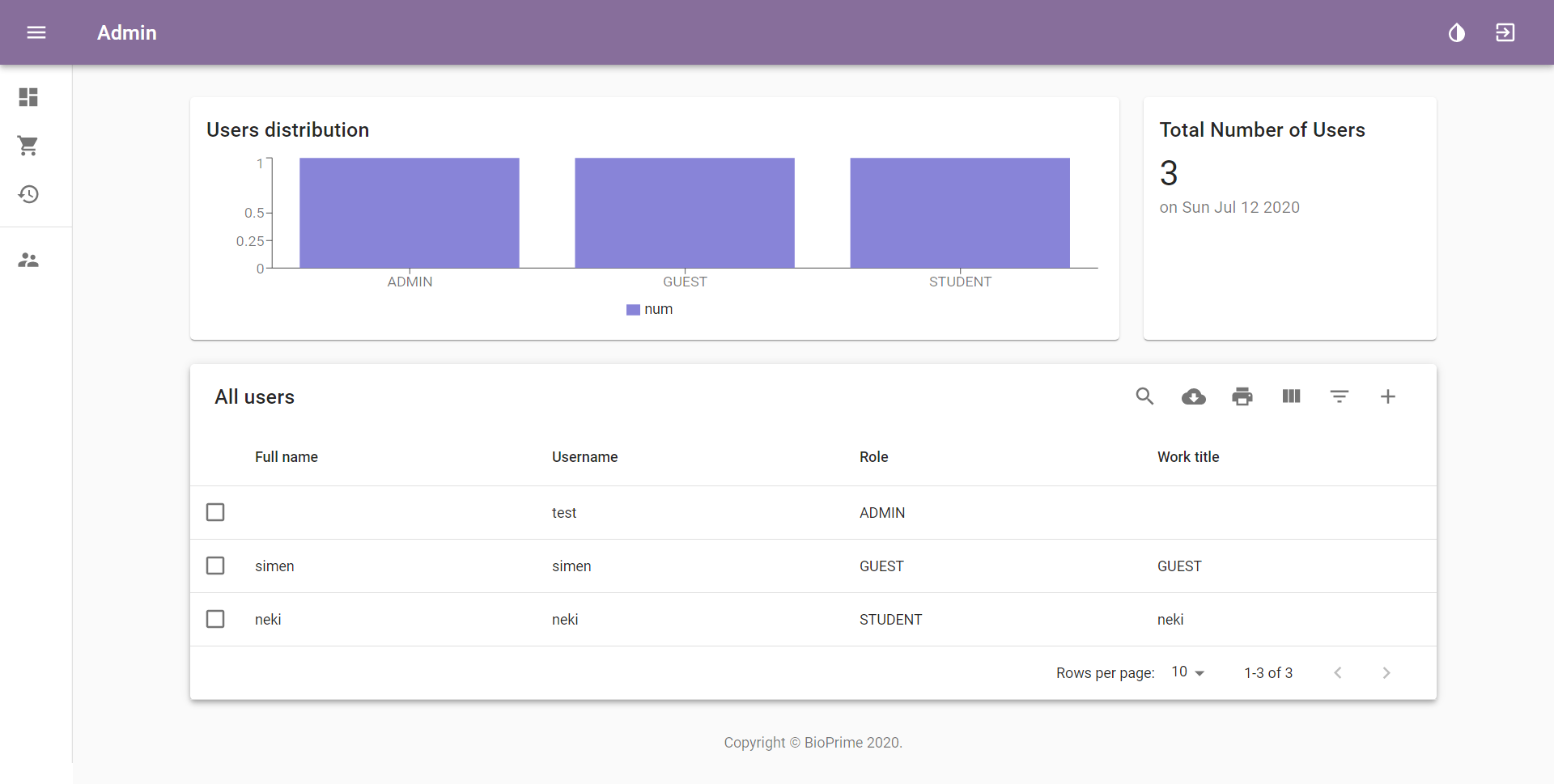1554x784 pixels.
Task: Click the ADMIN bar in chart
Action: coord(410,213)
